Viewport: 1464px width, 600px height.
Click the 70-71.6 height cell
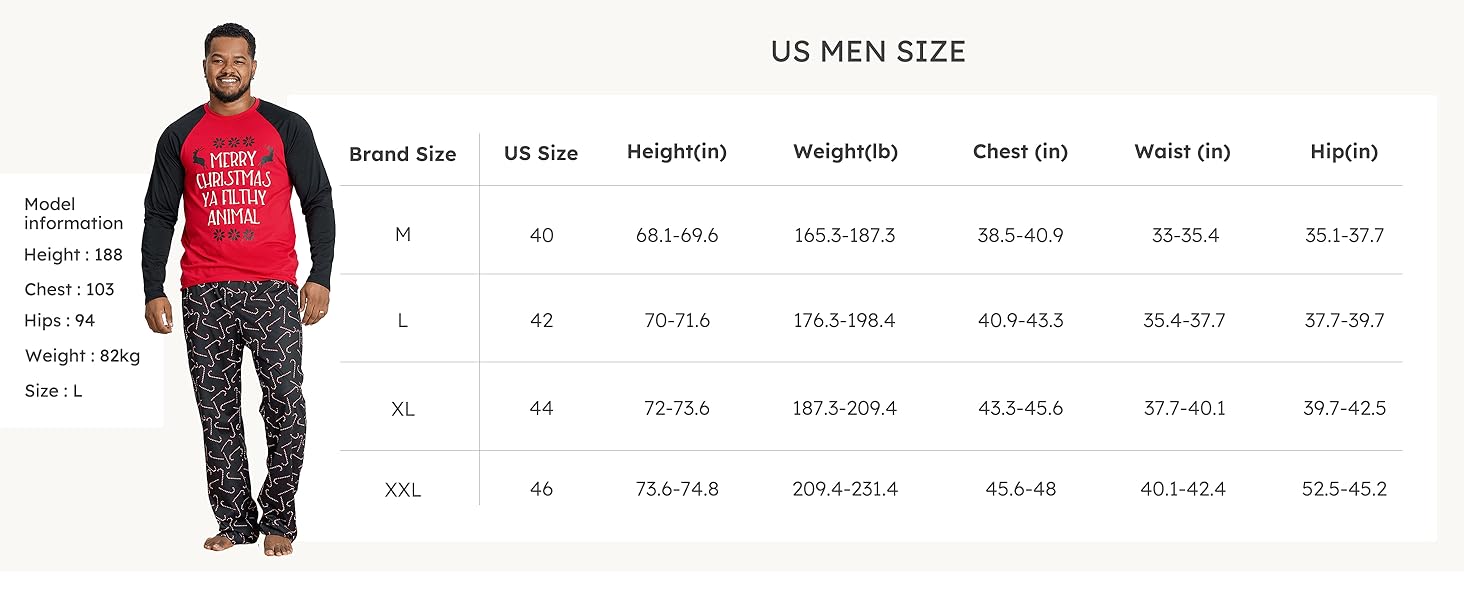[x=677, y=321]
